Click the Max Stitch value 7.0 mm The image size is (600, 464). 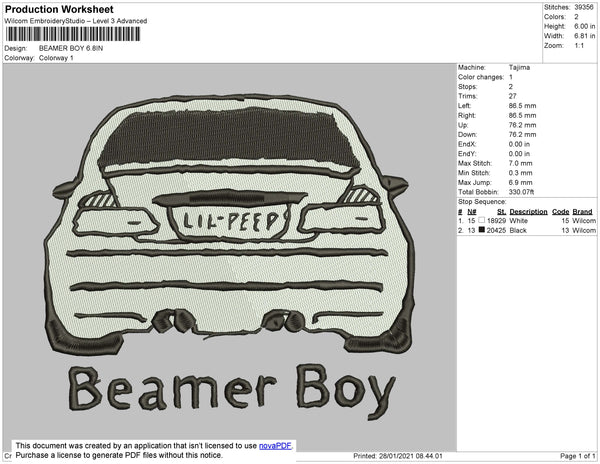(x=520, y=163)
